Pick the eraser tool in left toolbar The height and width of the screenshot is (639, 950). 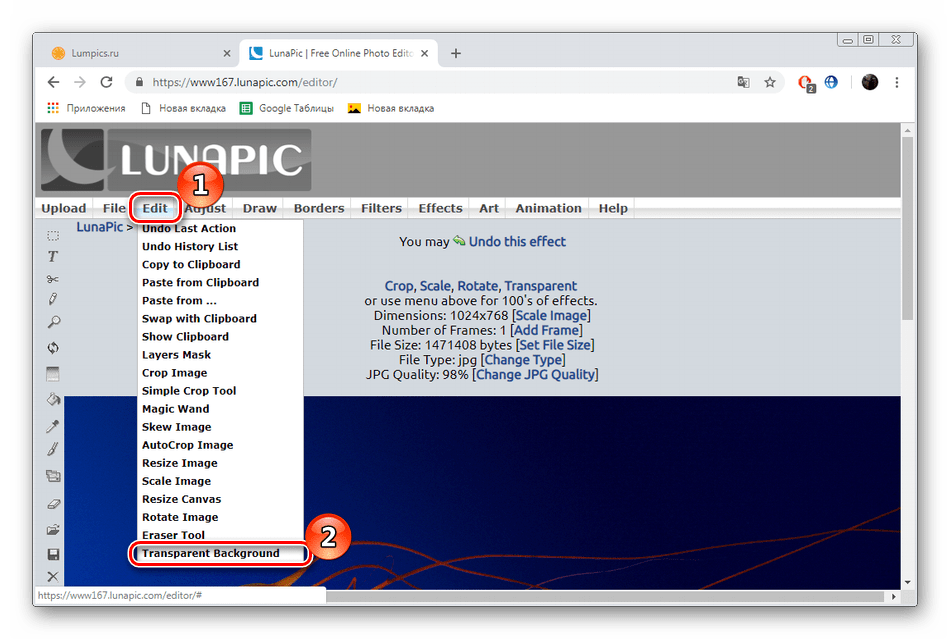coord(53,503)
